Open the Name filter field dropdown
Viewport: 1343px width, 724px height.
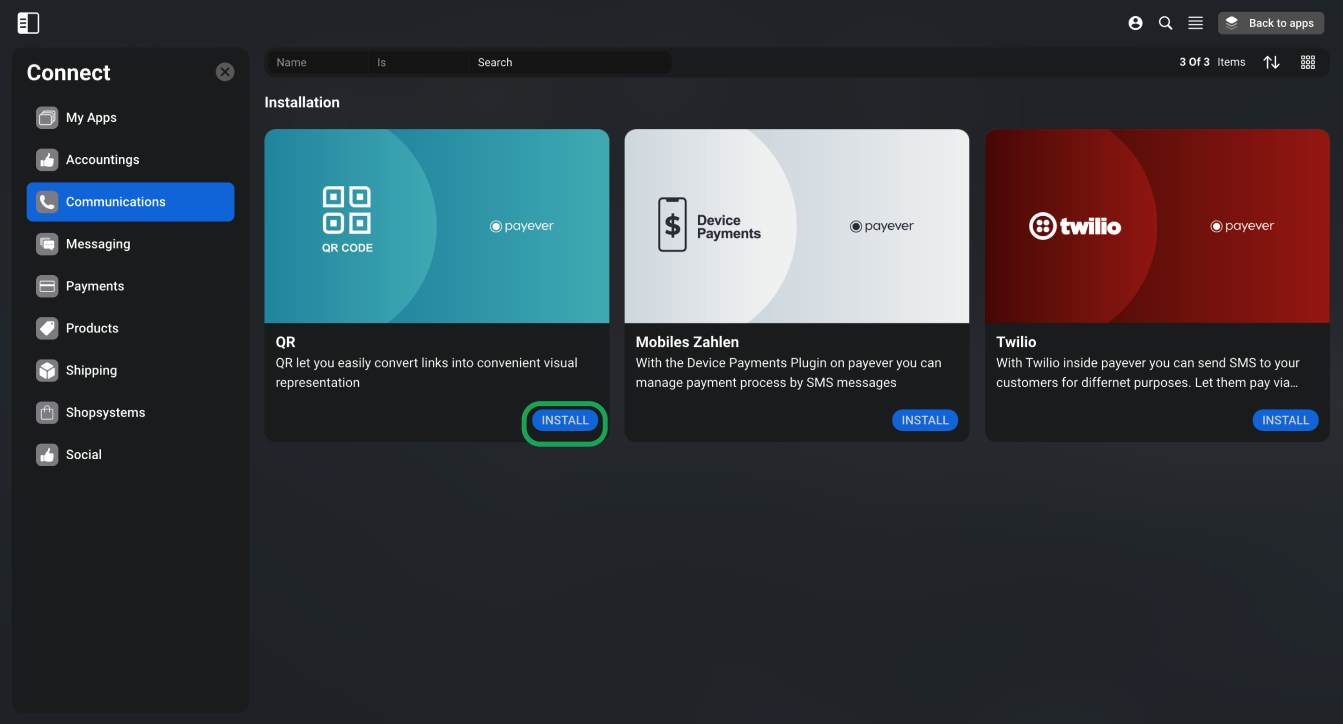[318, 62]
